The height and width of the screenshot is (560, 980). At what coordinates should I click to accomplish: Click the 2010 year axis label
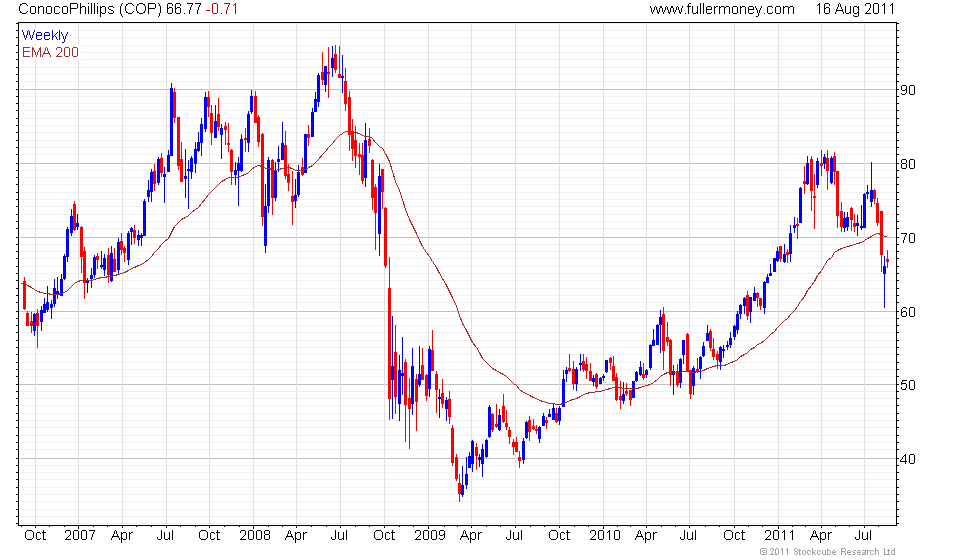point(604,536)
